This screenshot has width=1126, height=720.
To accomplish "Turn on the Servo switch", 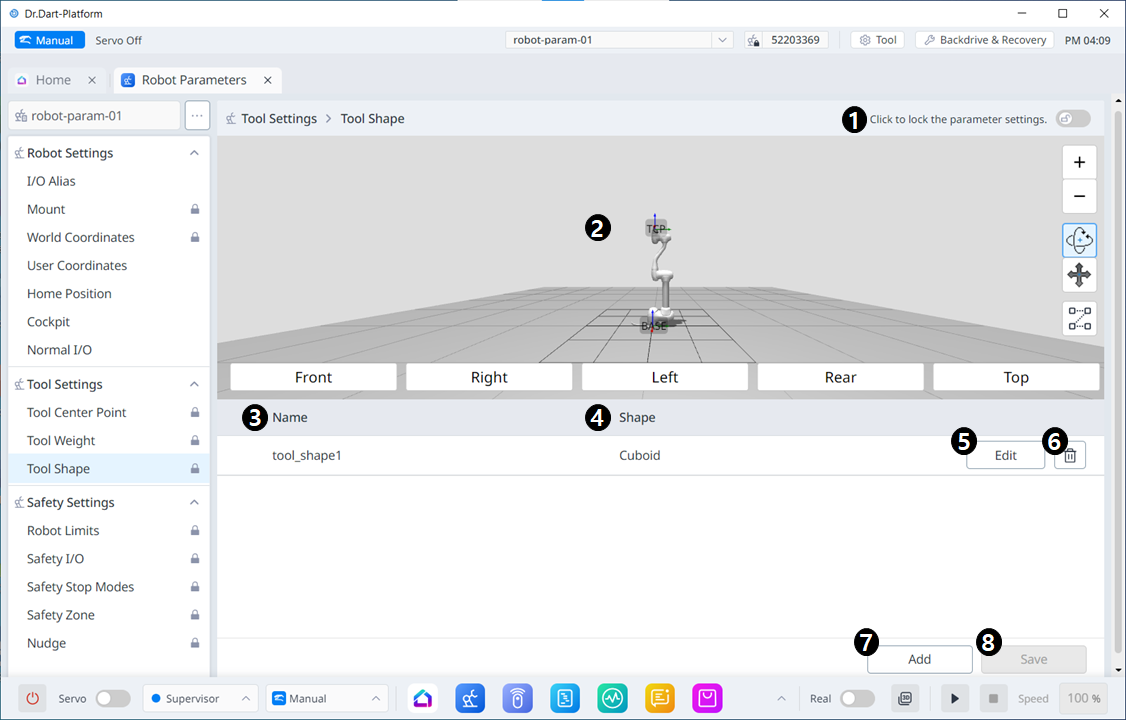I will click(112, 698).
